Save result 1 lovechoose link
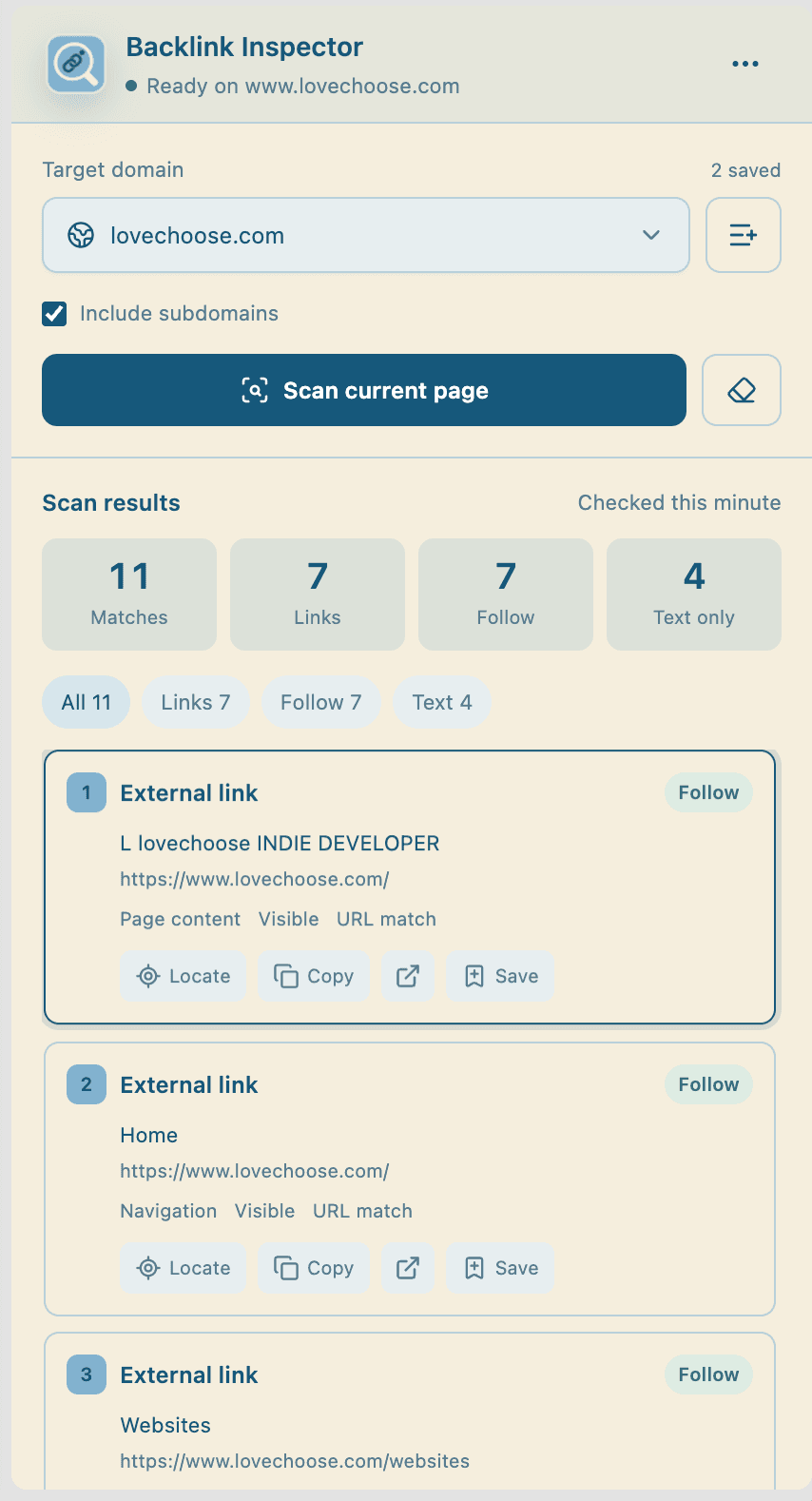 pyautogui.click(x=501, y=976)
